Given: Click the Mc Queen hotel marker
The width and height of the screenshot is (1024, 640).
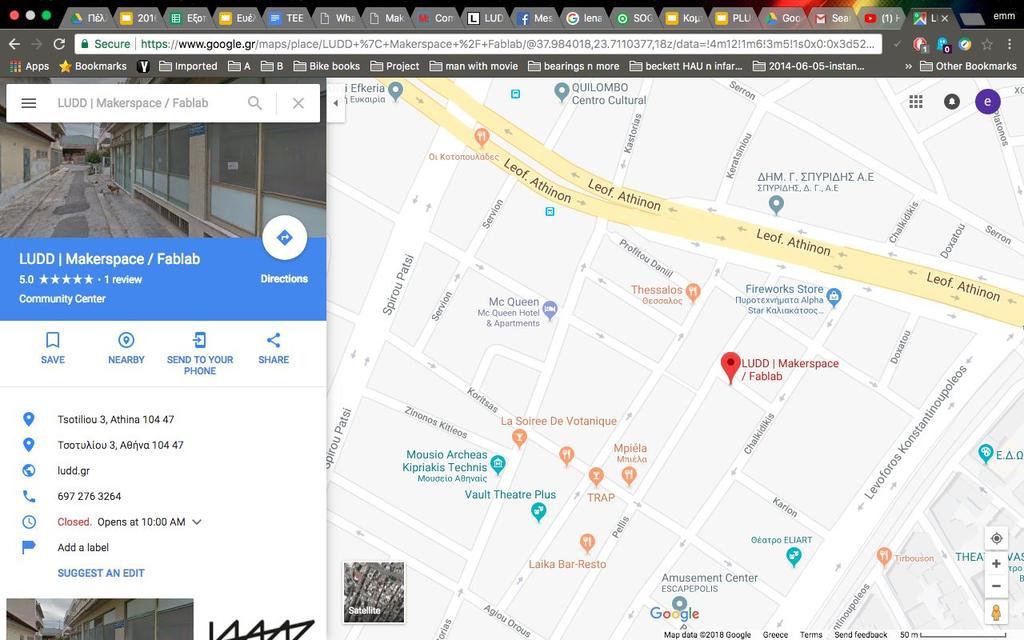Looking at the screenshot, I should 550,310.
